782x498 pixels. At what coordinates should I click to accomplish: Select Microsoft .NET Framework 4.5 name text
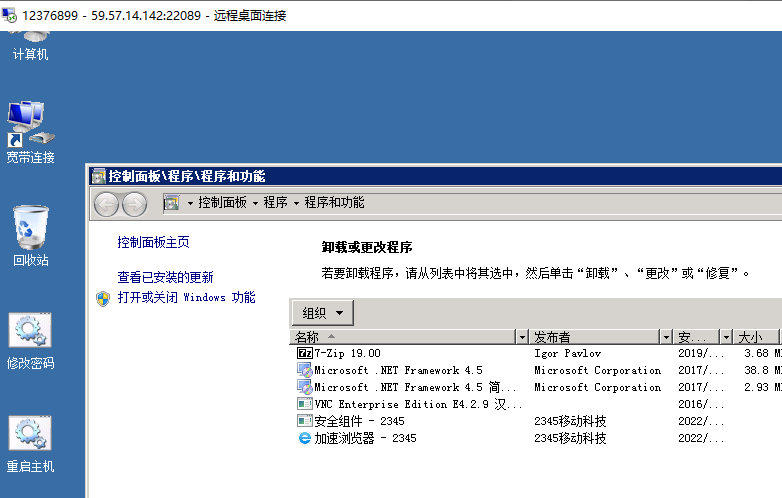[x=398, y=370]
